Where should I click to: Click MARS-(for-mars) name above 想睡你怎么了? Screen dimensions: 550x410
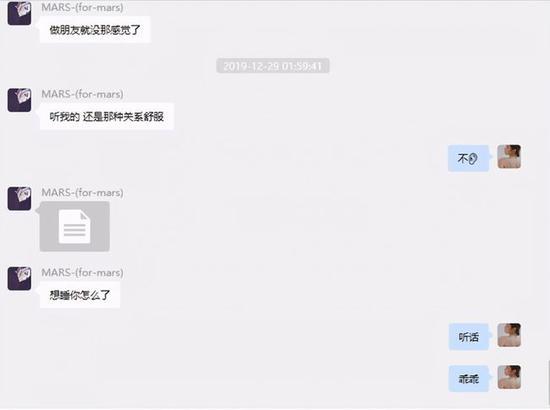point(82,273)
